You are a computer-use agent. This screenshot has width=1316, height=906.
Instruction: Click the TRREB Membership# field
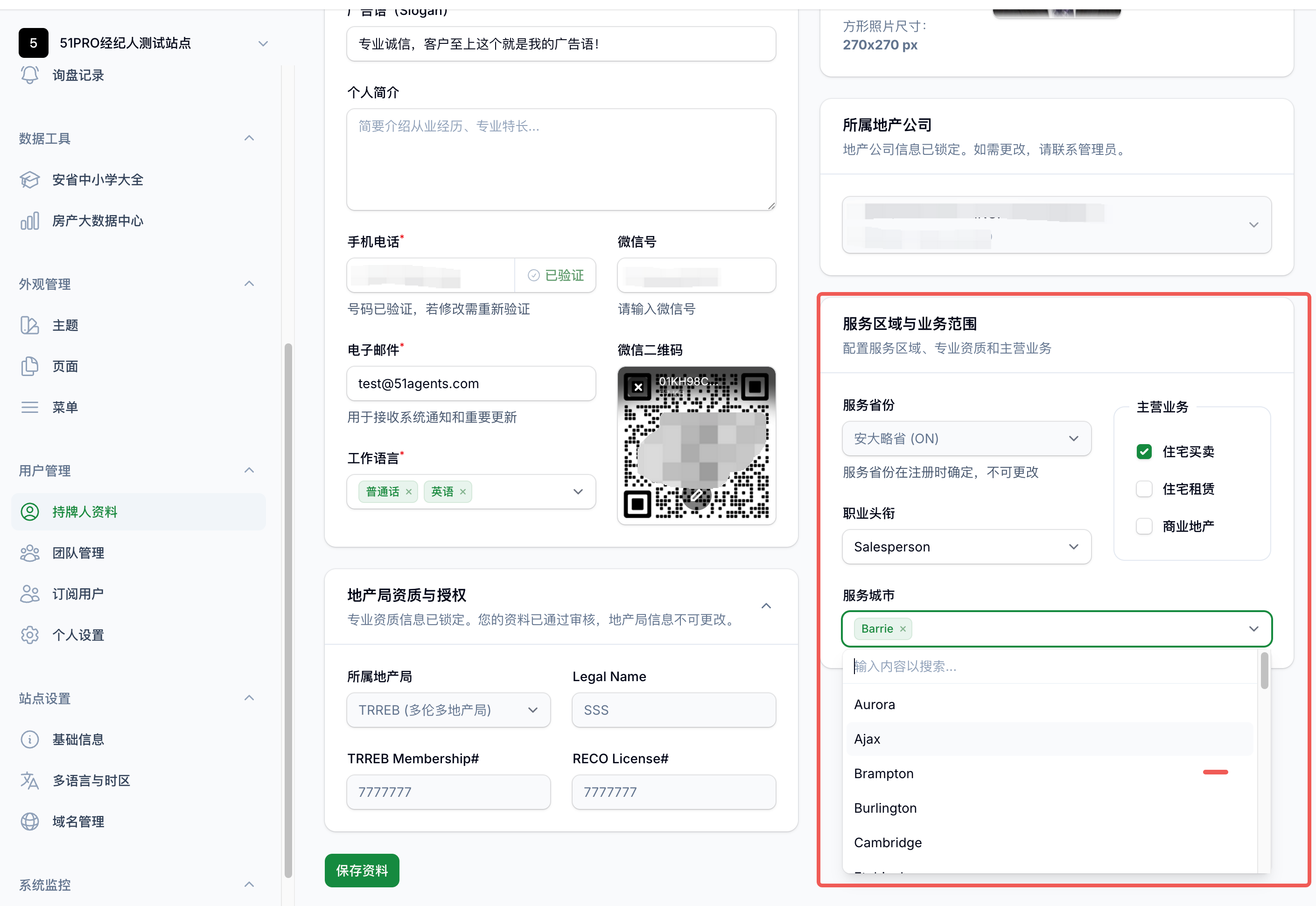coord(448,792)
